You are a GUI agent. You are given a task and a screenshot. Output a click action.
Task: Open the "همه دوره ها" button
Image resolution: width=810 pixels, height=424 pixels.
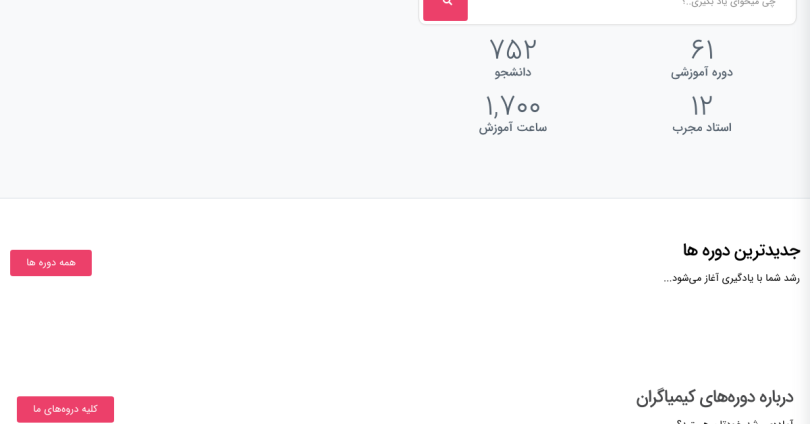51,263
